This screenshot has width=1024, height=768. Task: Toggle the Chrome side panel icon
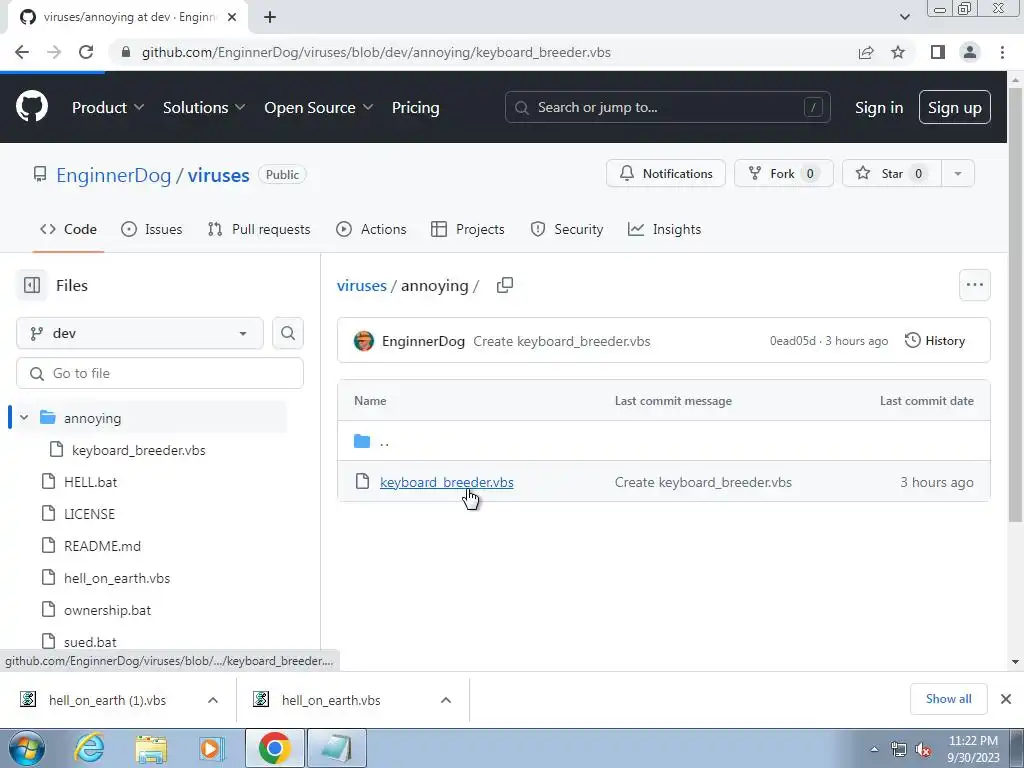(x=937, y=52)
